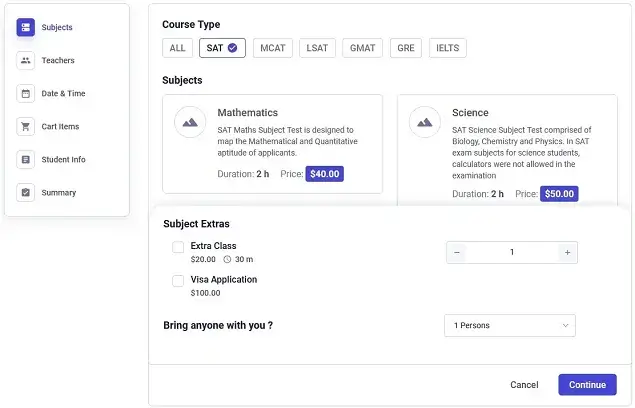This screenshot has width=635, height=408.
Task: Click the Student Info form icon
Action: [26, 160]
